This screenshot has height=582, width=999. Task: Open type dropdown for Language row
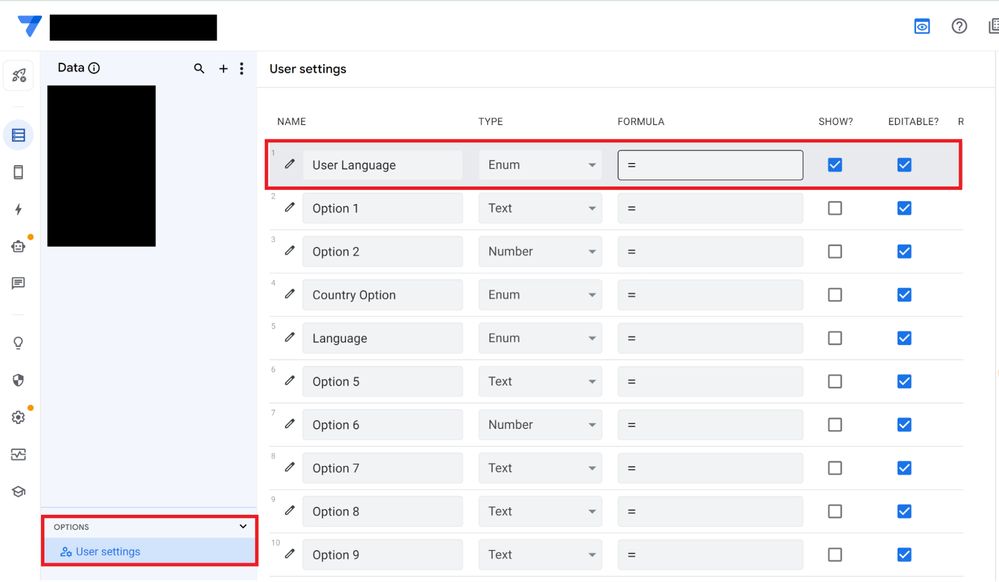click(540, 338)
